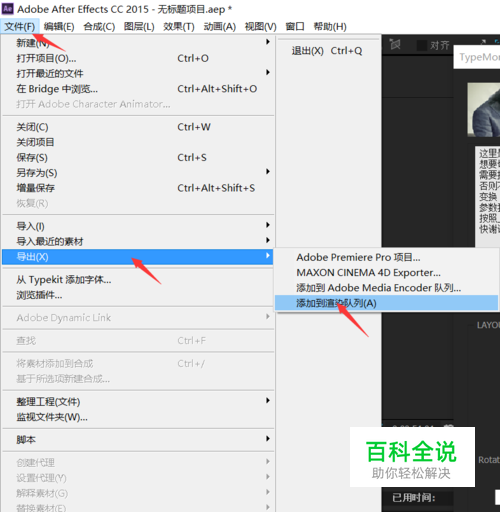Viewport: 500px width, 512px height.
Task: Click the portrait thumbnail in panel
Action: pyautogui.click(x=484, y=110)
